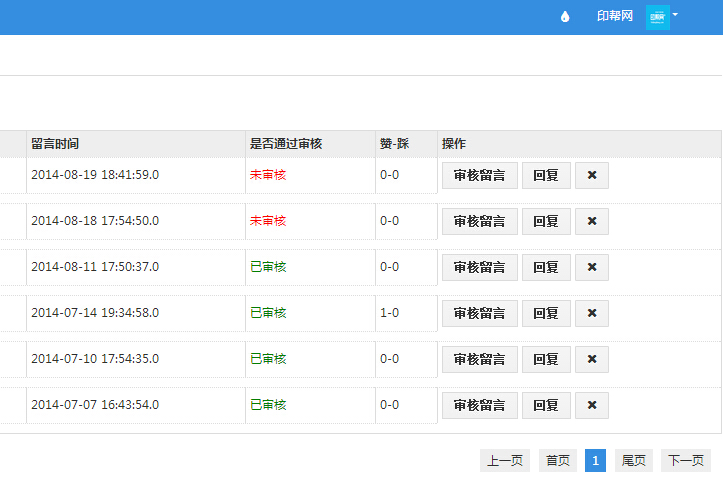Jump to first page 首页
Viewport: 723px width, 482px height.
pos(557,460)
